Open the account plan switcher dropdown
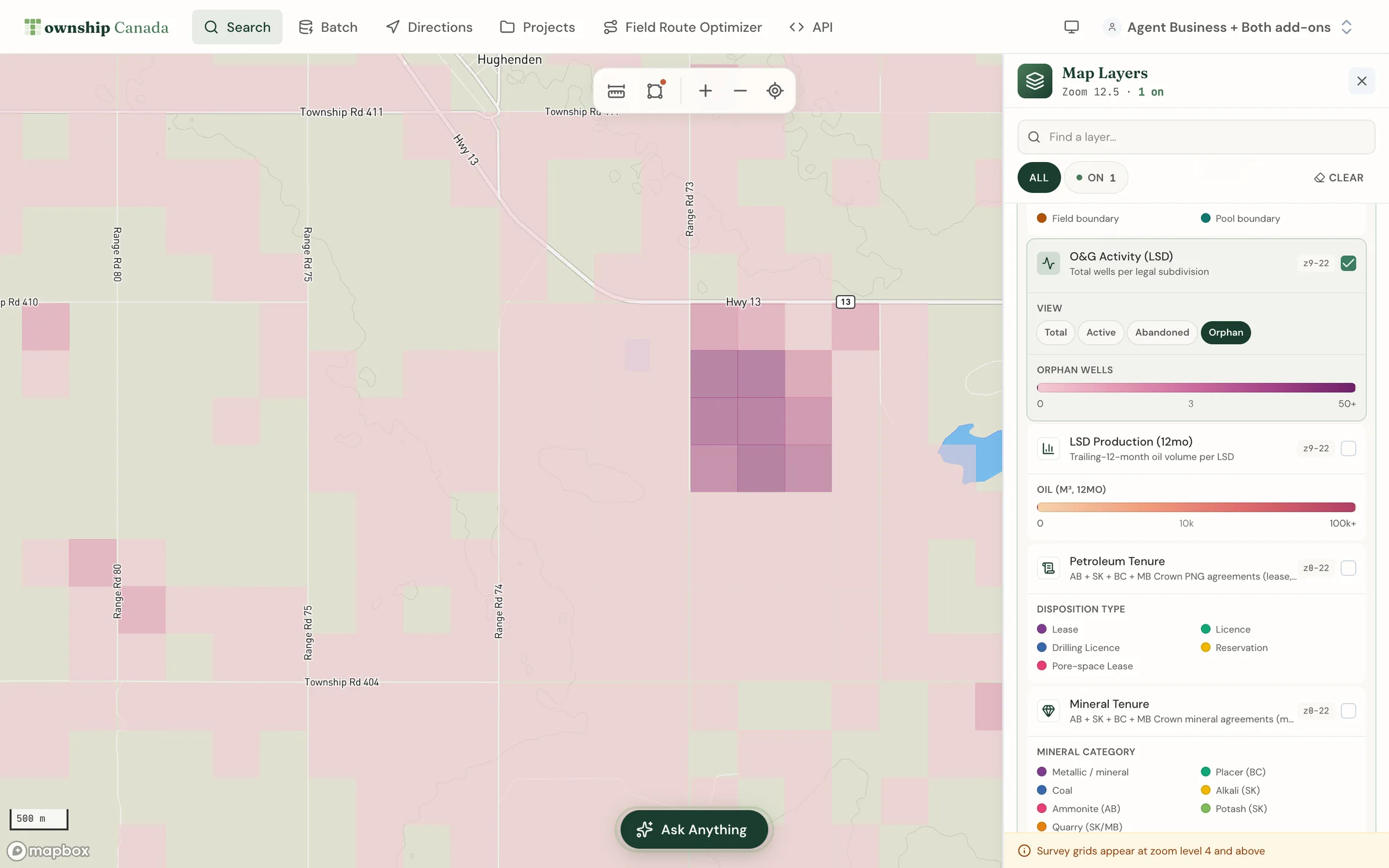 [1228, 27]
